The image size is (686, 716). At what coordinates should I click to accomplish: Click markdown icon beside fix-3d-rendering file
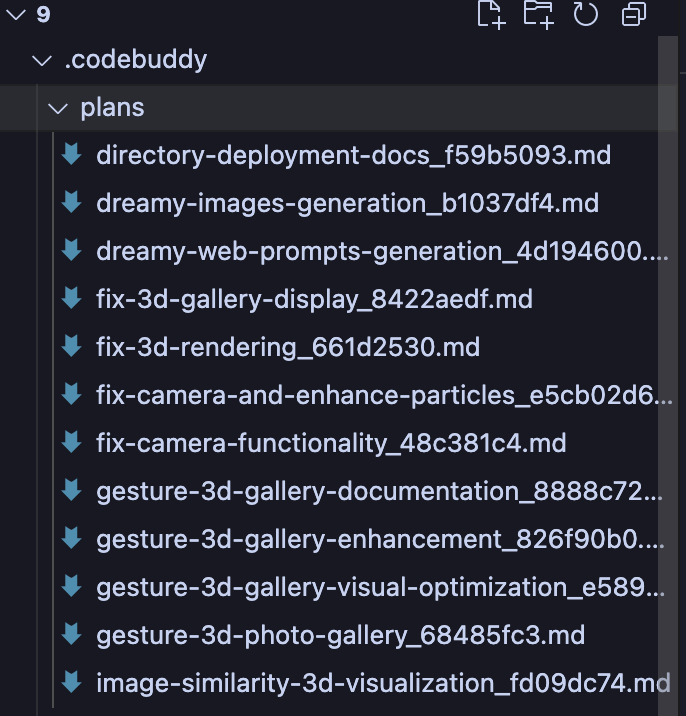click(x=71, y=347)
